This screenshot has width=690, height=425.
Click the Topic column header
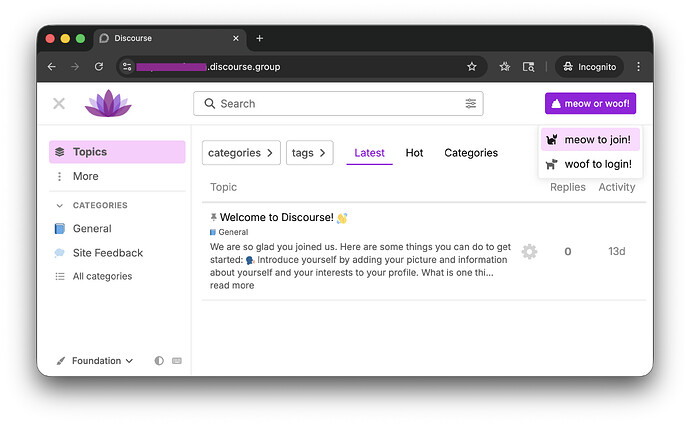tap(224, 187)
